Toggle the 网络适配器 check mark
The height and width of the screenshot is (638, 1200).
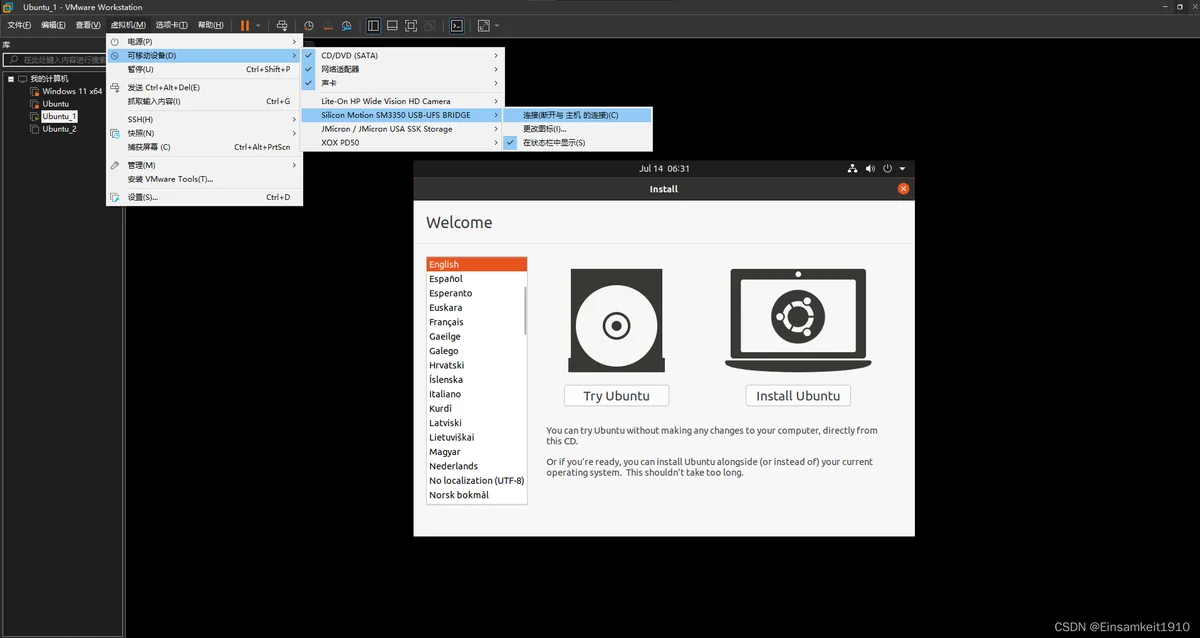pos(309,69)
